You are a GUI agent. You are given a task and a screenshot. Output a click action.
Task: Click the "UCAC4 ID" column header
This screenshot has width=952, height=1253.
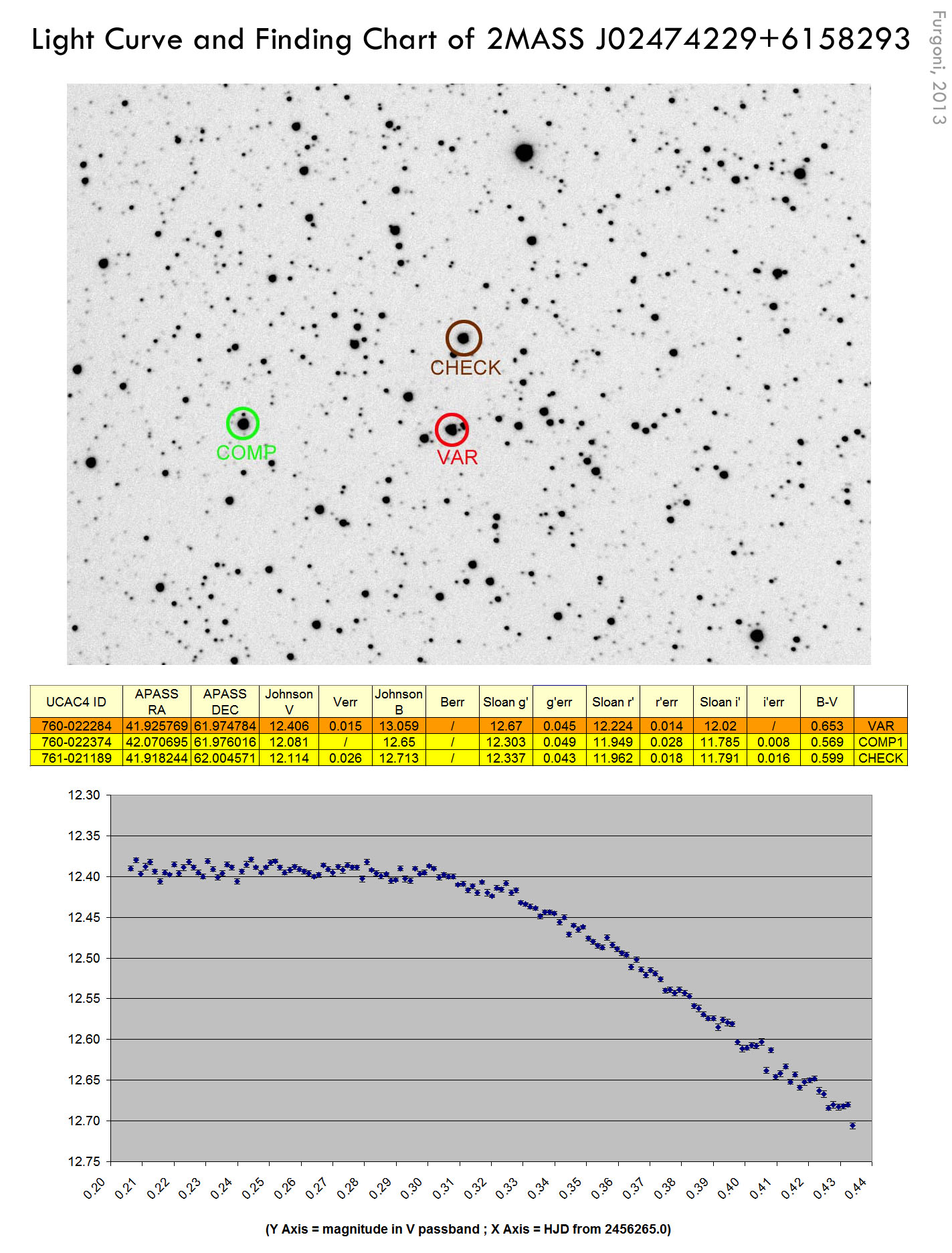pyautogui.click(x=76, y=702)
